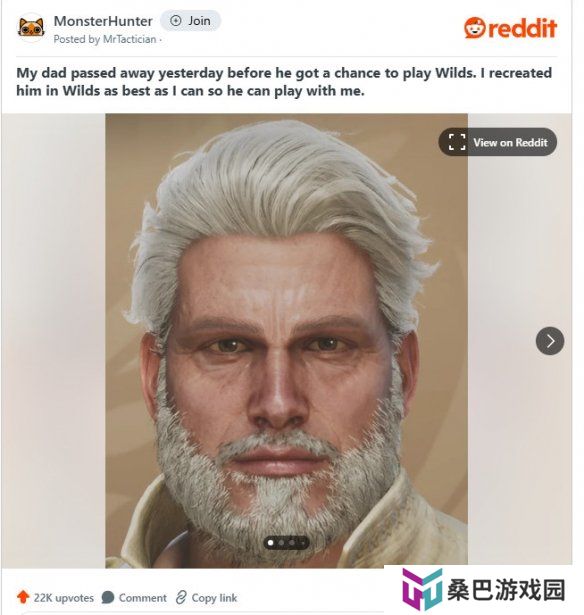Click the fullscreen brackets icon on the image
Screen dimensions: 584x615
point(457,142)
